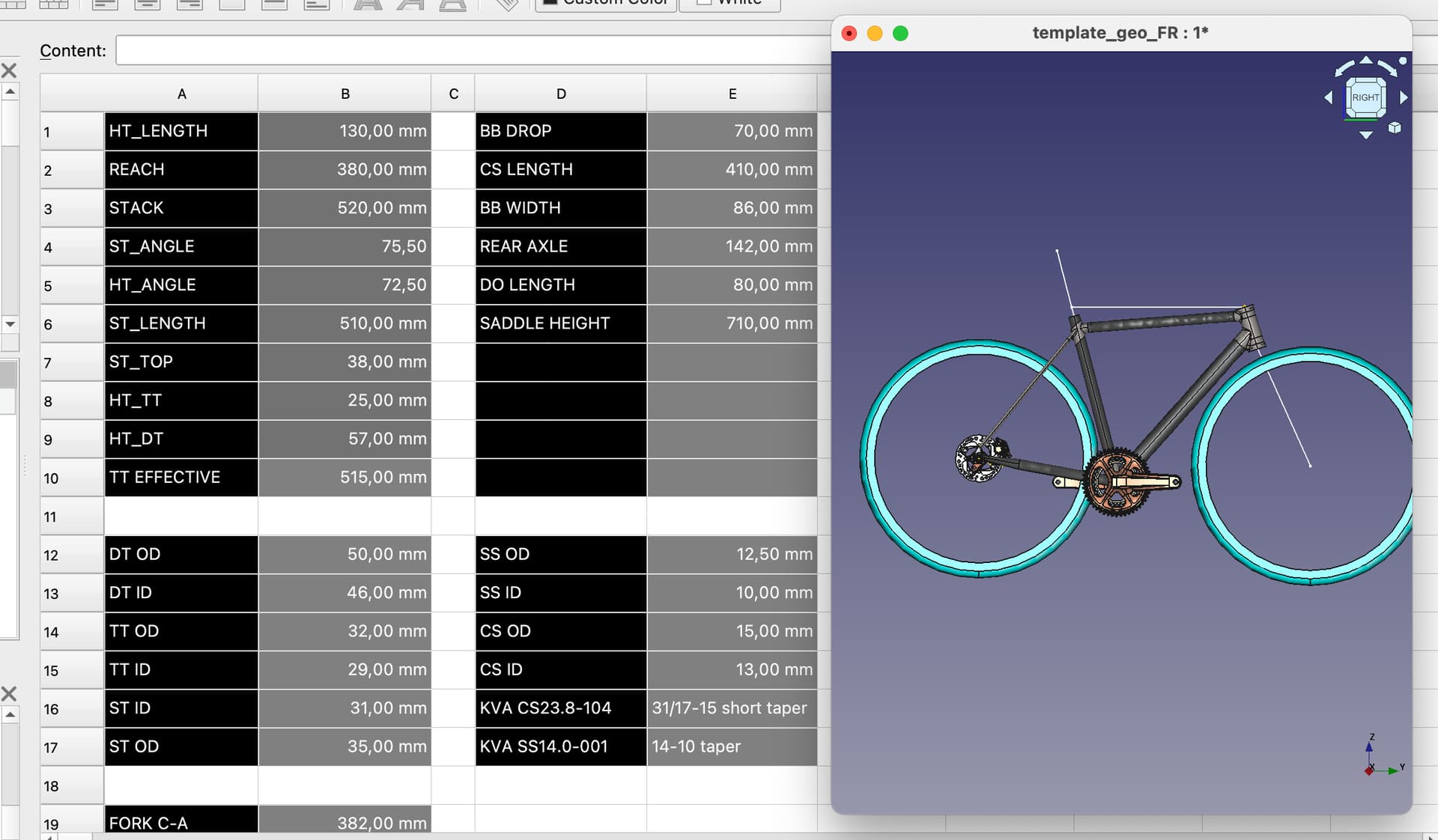
Task: Rotate view upward with cube's top arrow
Action: (x=1366, y=59)
